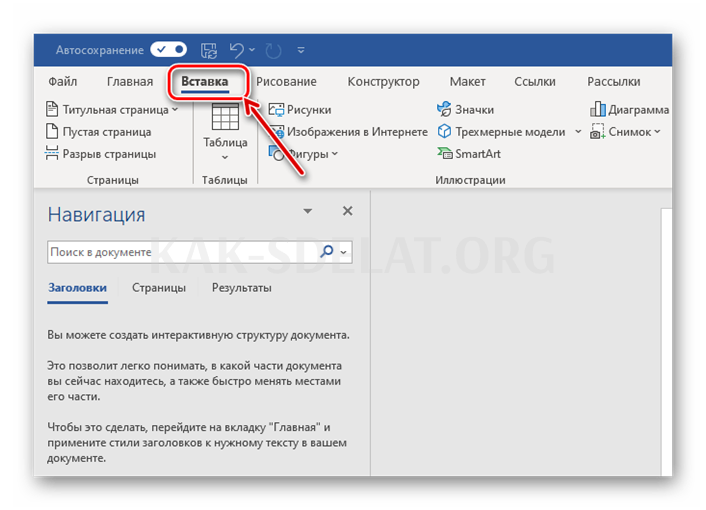Click the Страницы group label
706x510 pixels.
[x=113, y=180]
